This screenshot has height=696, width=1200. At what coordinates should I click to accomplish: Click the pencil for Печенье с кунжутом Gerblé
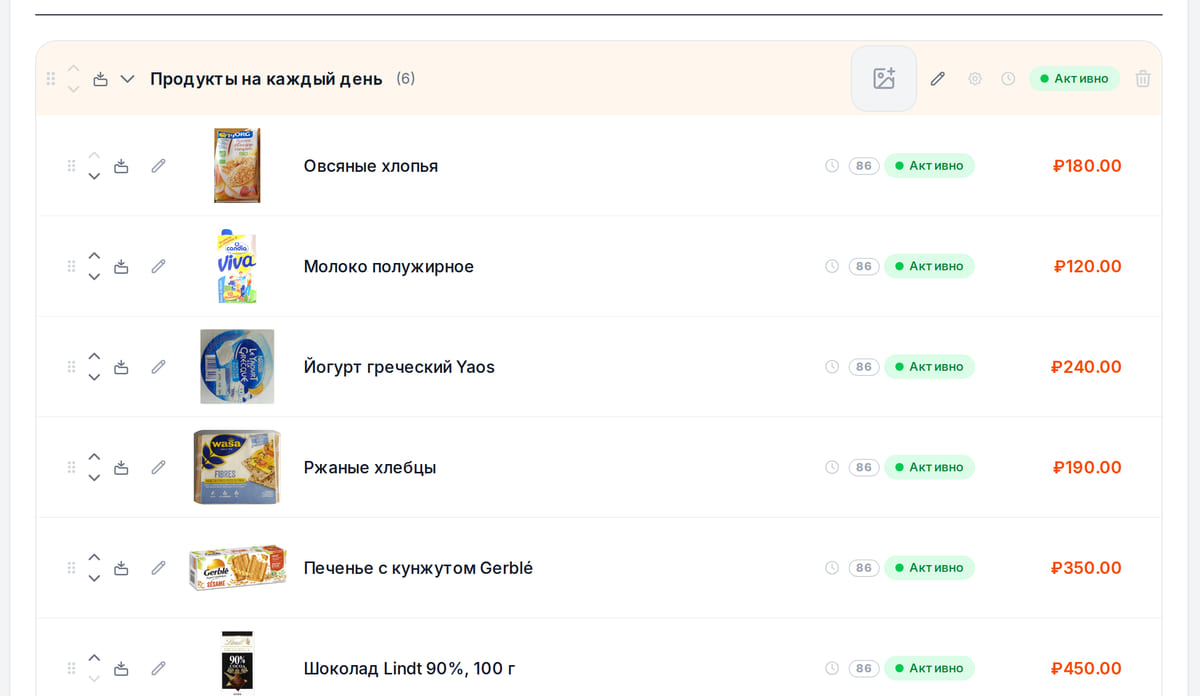click(158, 568)
